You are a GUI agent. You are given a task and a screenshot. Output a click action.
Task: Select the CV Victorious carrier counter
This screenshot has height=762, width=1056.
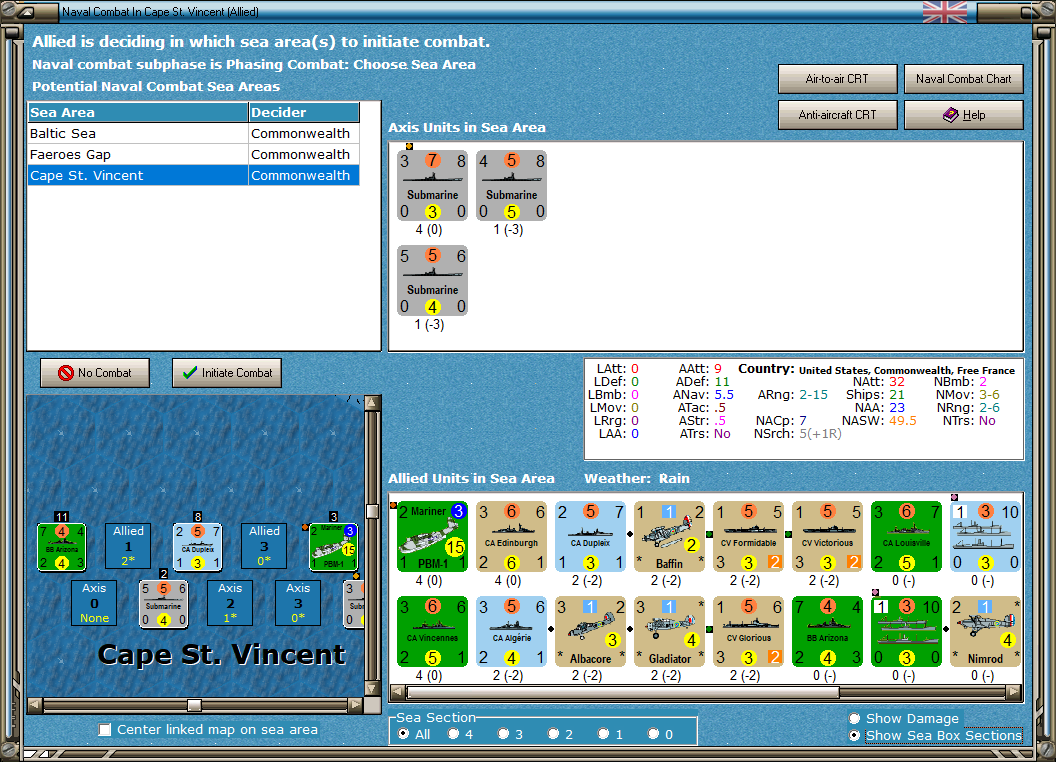828,537
